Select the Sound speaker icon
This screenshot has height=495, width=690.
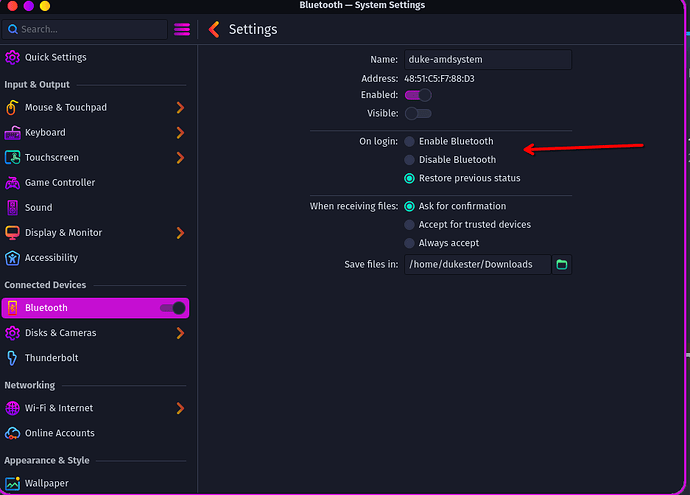point(13,208)
